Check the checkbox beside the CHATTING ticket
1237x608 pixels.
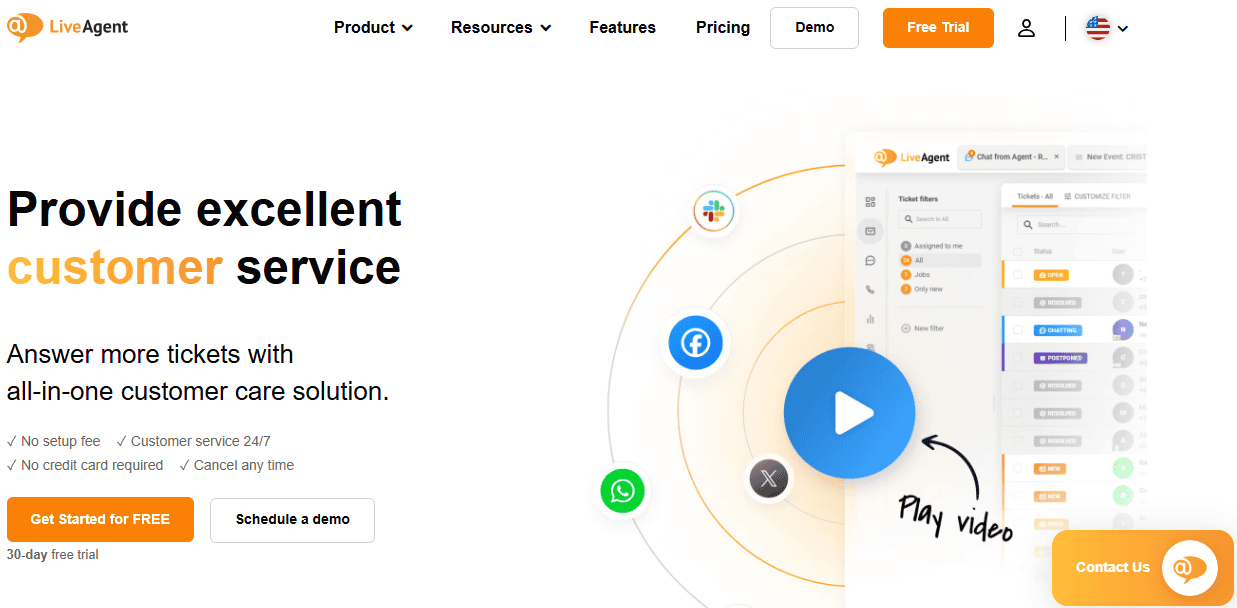(x=1016, y=330)
